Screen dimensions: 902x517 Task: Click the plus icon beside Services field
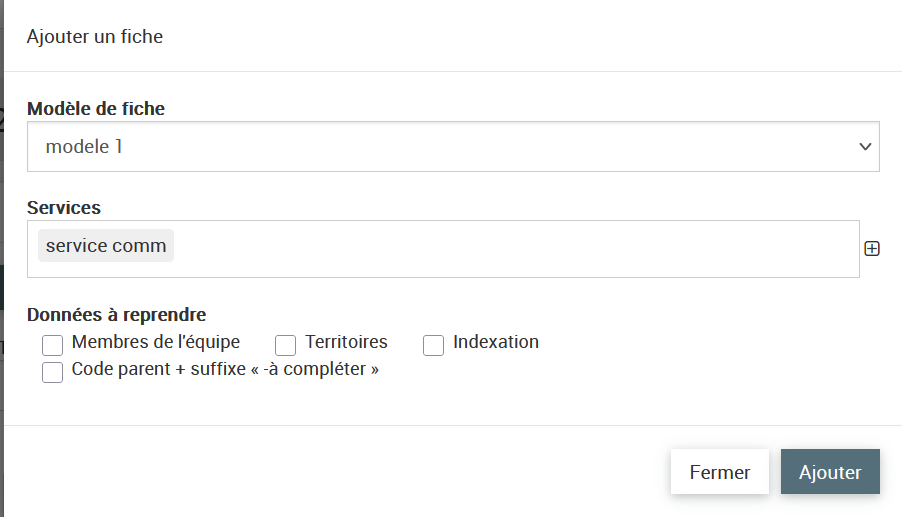[872, 249]
